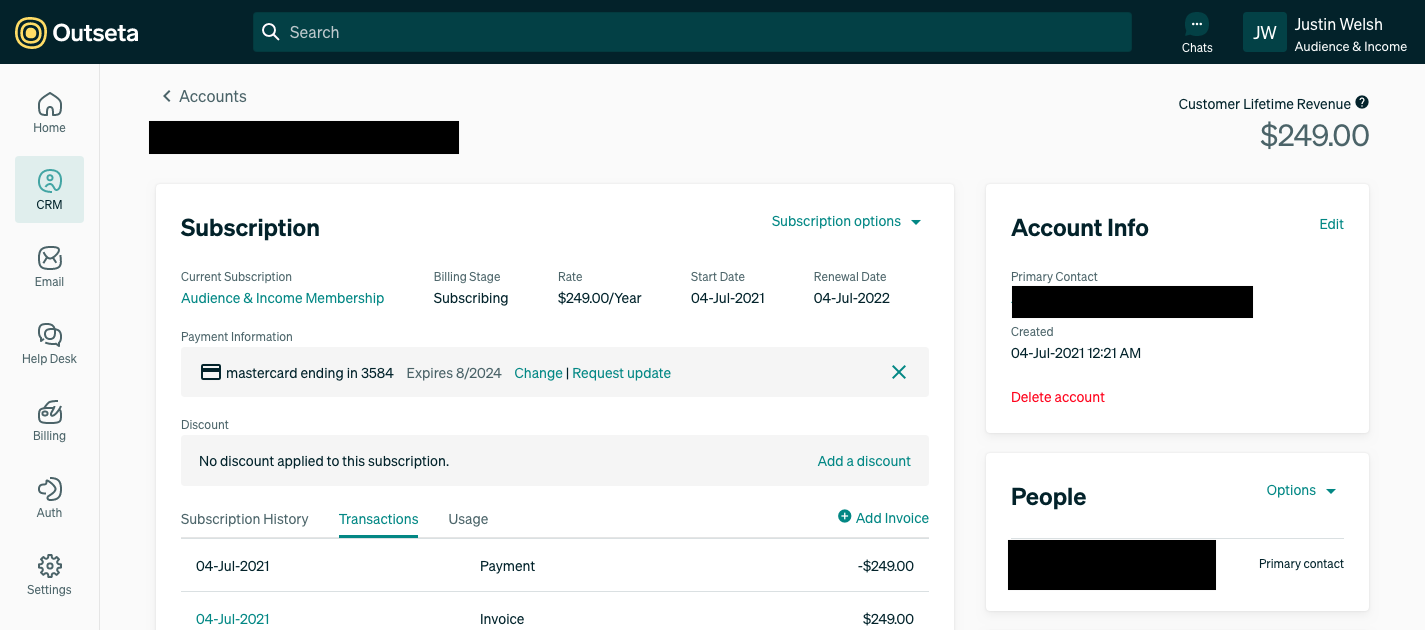Open the 04-Jul-2021 invoice link
The image size is (1425, 630).
(x=232, y=619)
